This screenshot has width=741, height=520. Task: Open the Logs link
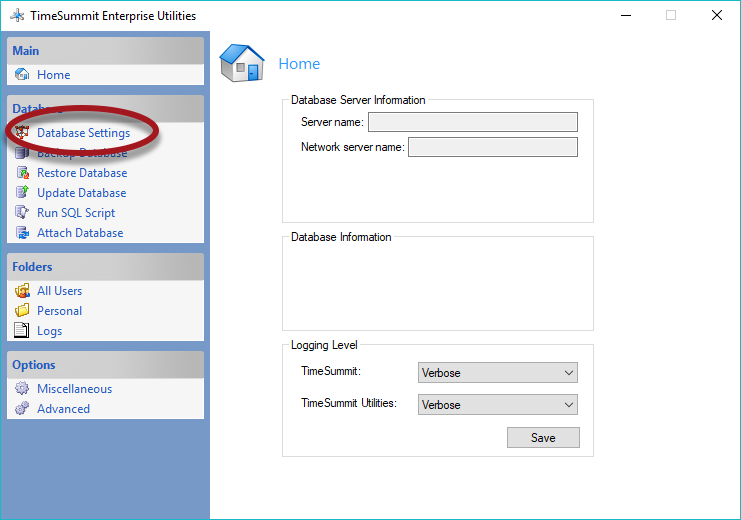pyautogui.click(x=49, y=331)
